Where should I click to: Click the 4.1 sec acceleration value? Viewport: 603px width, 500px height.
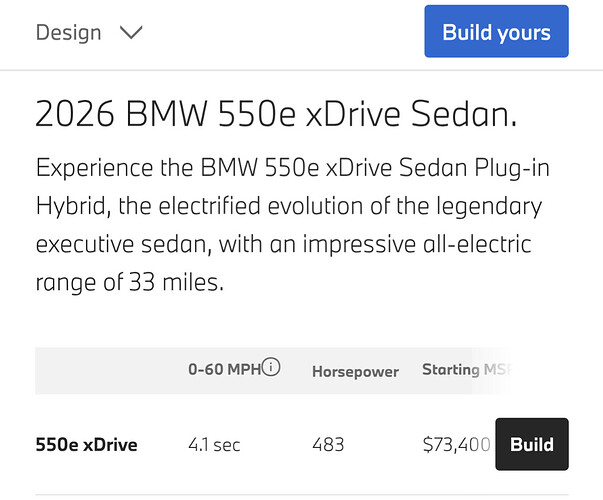214,444
